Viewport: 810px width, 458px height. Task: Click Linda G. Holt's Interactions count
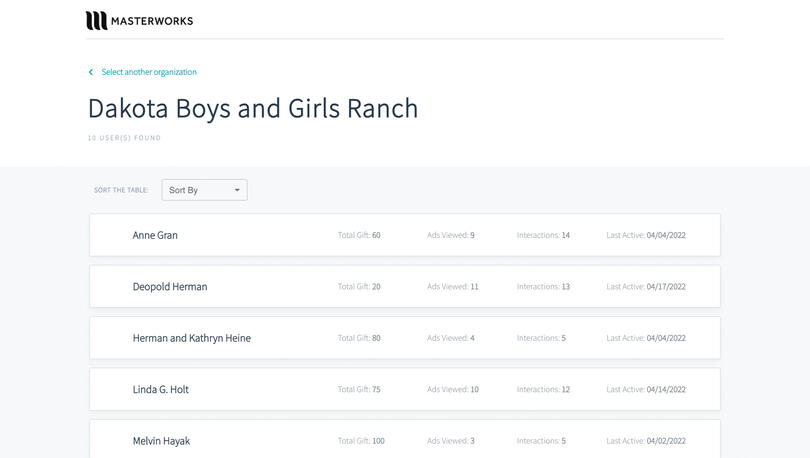(565, 390)
